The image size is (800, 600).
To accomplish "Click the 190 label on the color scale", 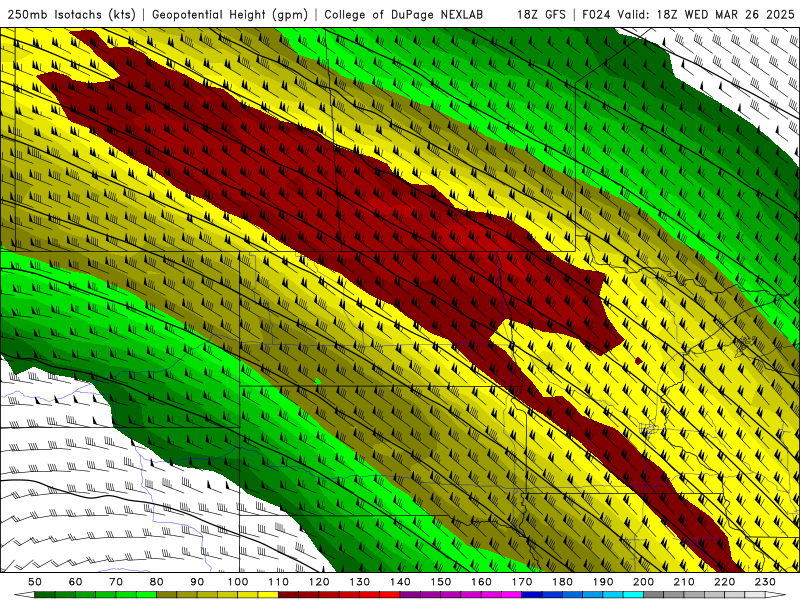I will click(x=603, y=582).
